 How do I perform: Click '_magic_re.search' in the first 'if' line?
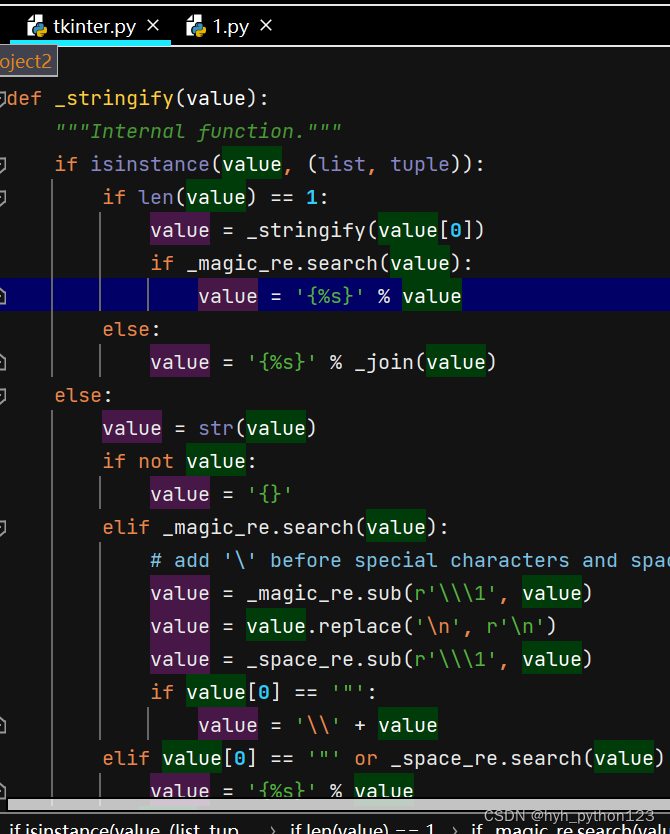point(282,263)
